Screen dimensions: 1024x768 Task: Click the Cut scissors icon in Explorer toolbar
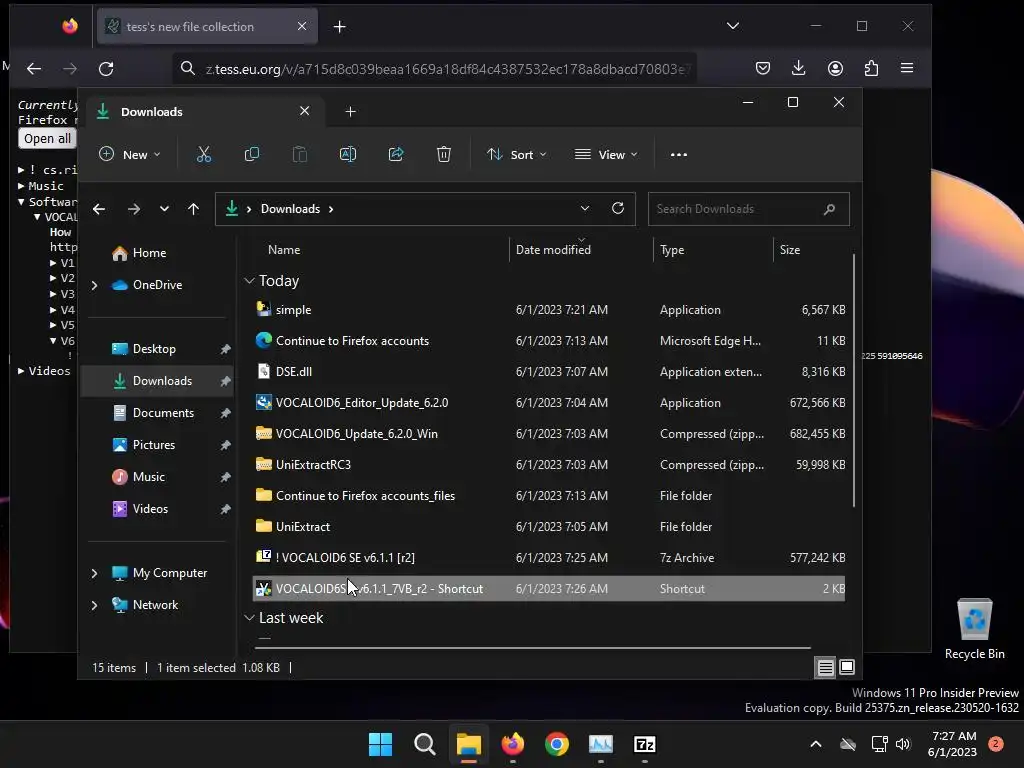tap(204, 154)
